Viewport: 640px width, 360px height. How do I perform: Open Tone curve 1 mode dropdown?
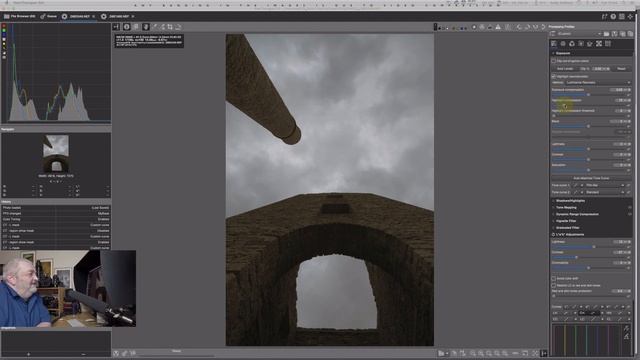(x=605, y=185)
